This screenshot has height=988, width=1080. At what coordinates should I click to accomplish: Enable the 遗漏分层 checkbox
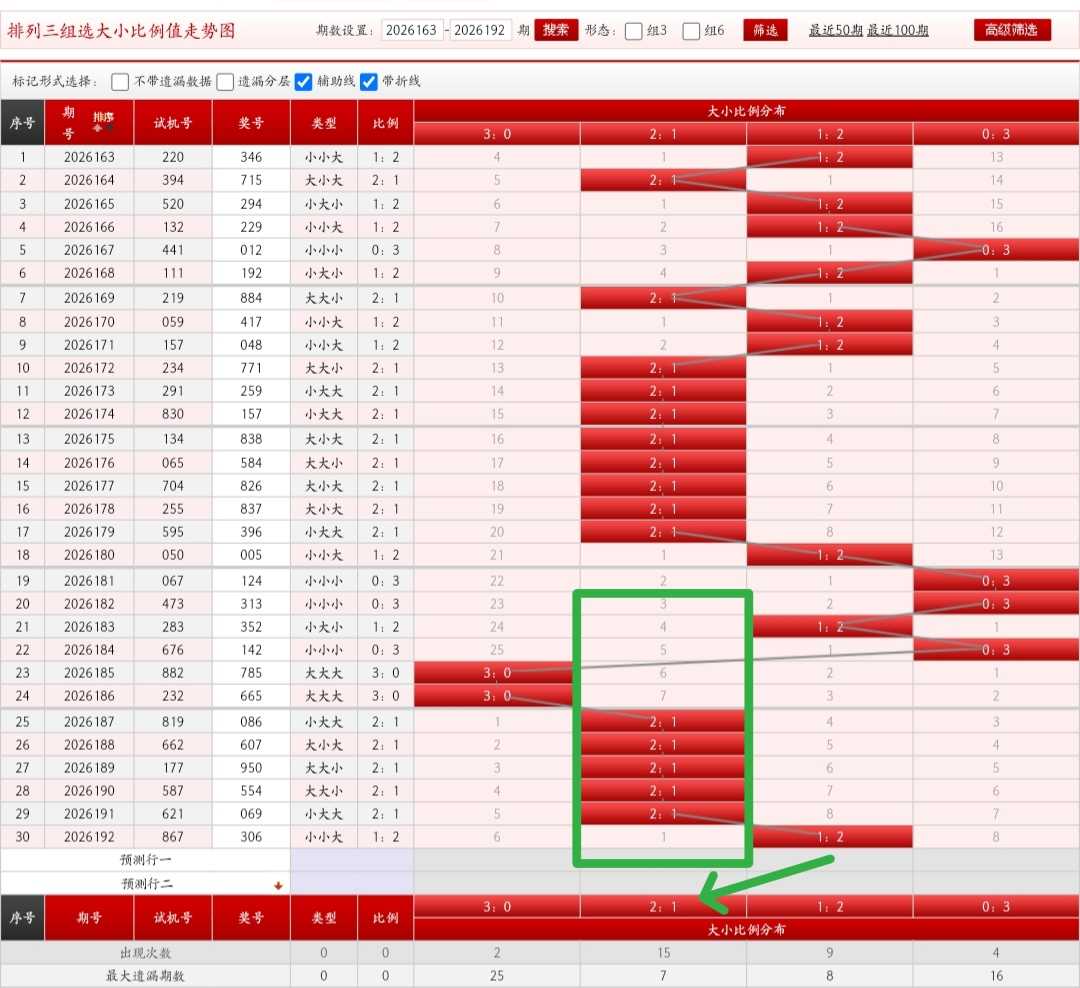tap(225, 82)
